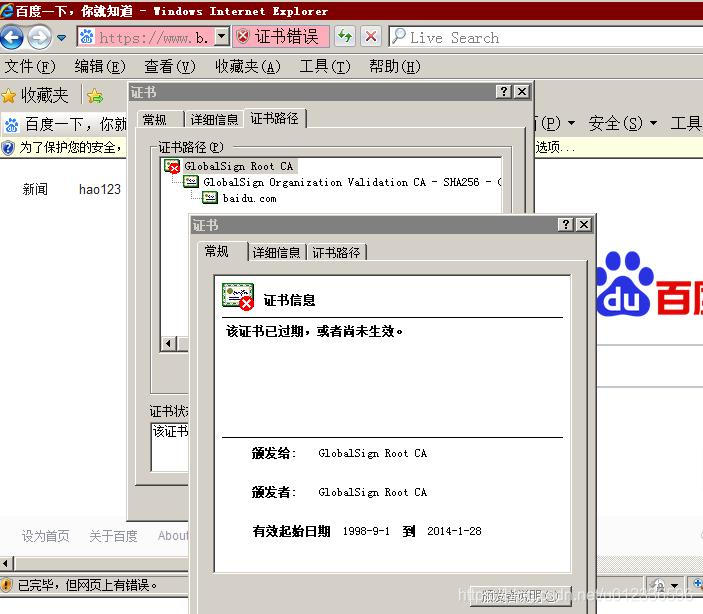Open the (P) page toolbar dropdown

(x=556, y=123)
